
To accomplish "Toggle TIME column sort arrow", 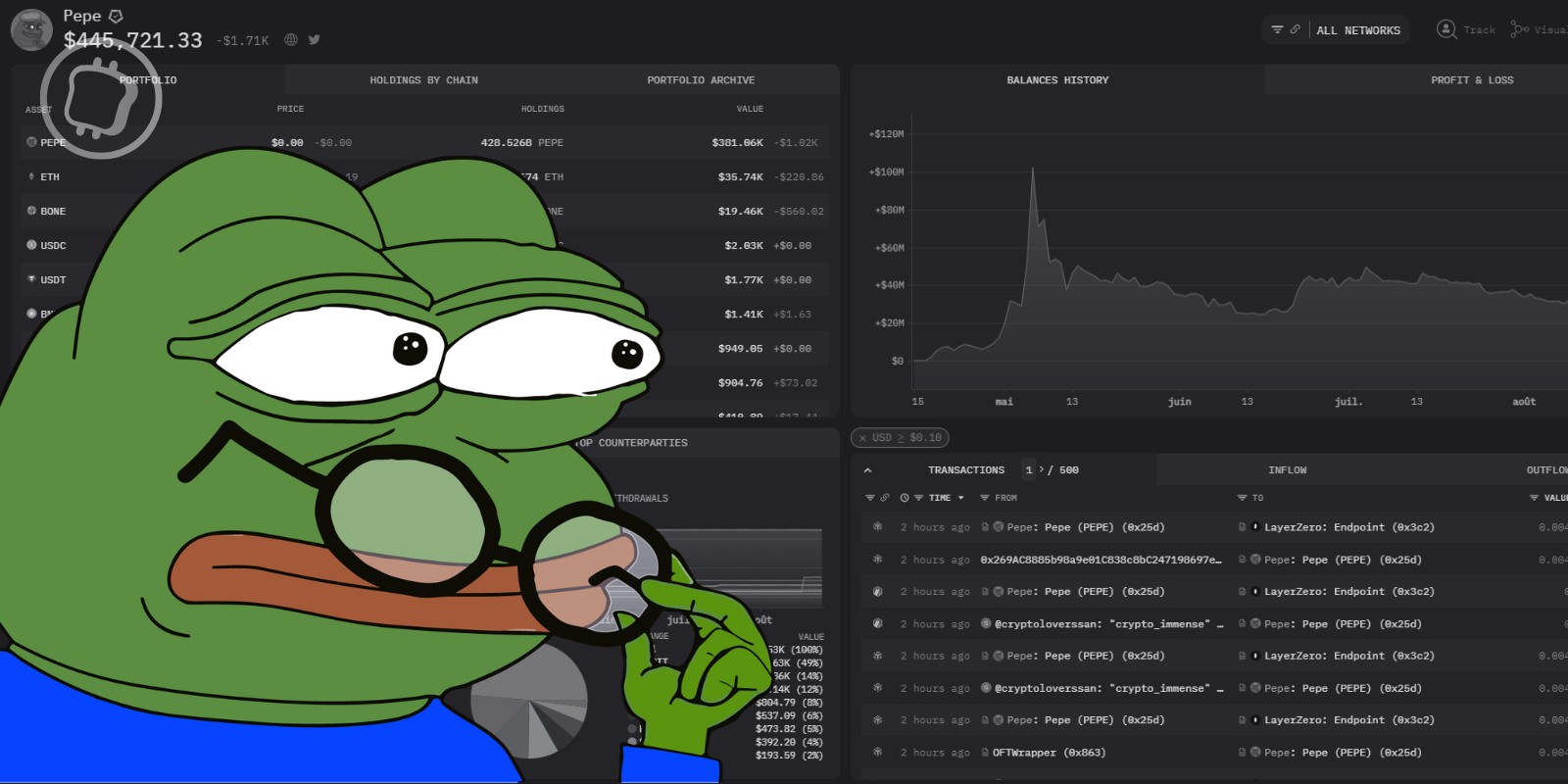I will pos(960,498).
